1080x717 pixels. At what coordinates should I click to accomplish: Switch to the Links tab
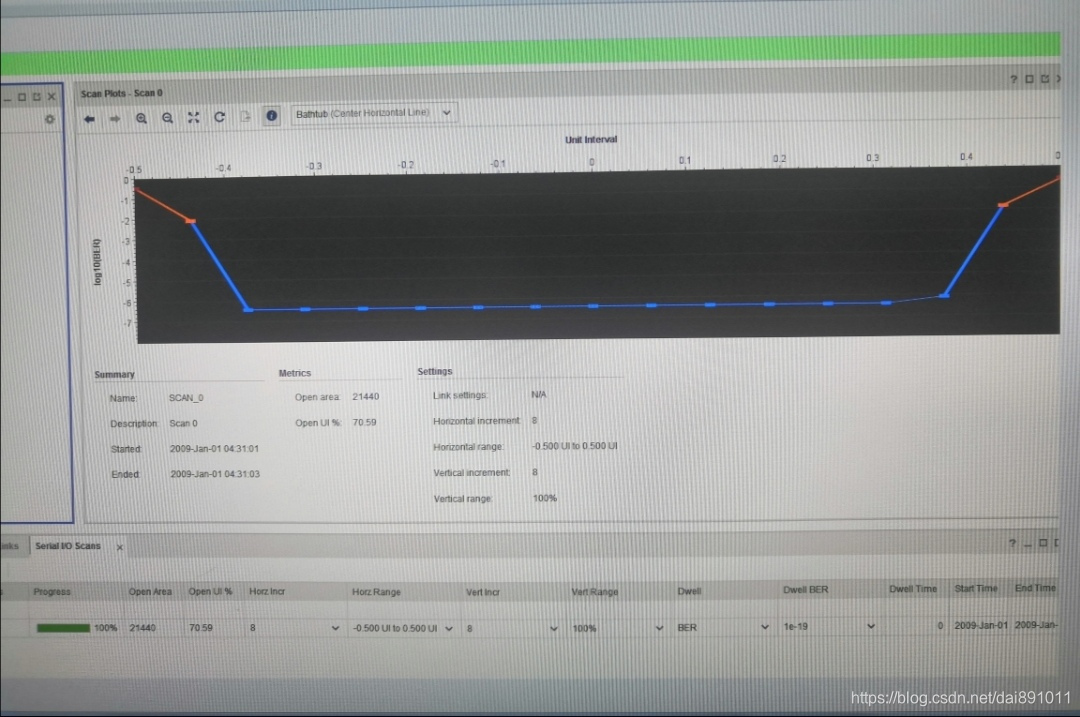(x=10, y=546)
